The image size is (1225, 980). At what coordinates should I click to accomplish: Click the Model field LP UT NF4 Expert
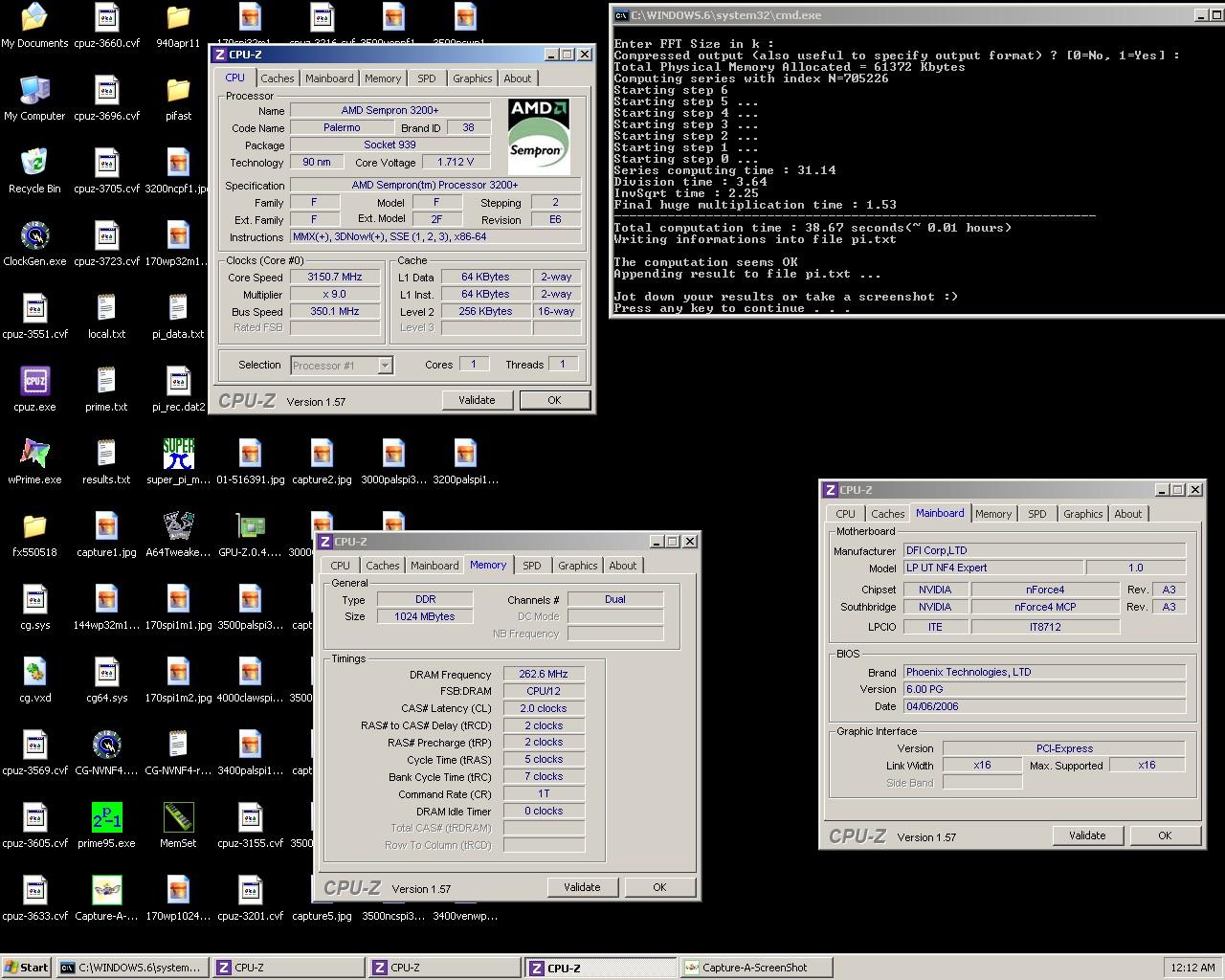coord(993,568)
